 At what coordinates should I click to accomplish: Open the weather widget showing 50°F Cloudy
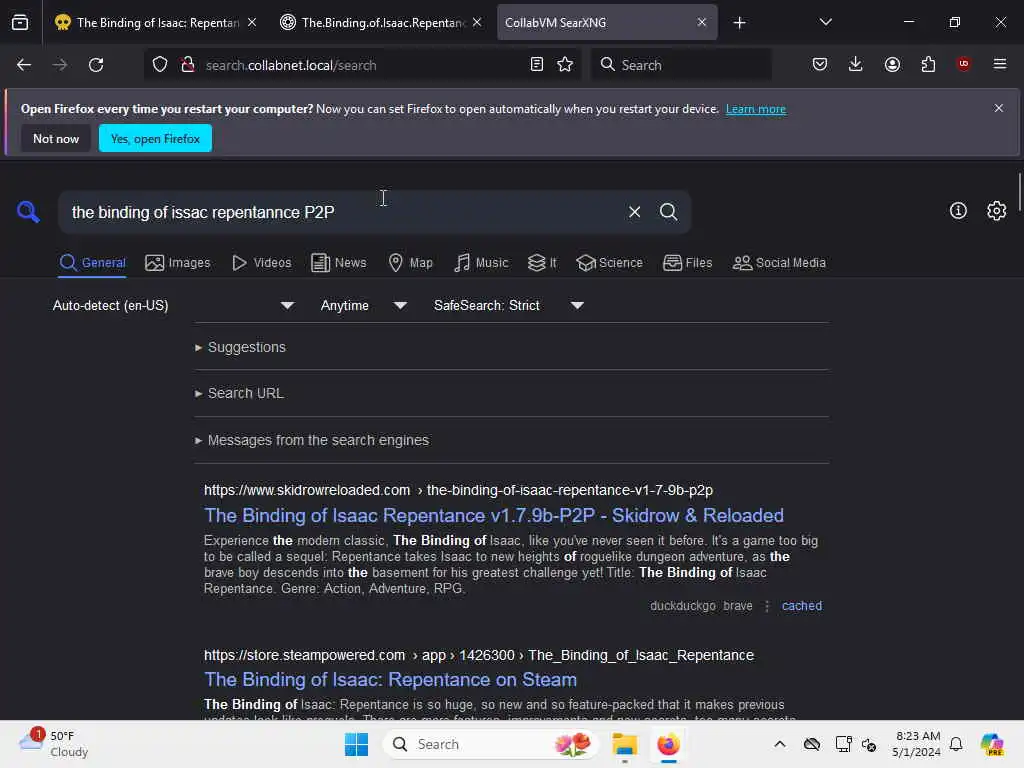pos(54,744)
